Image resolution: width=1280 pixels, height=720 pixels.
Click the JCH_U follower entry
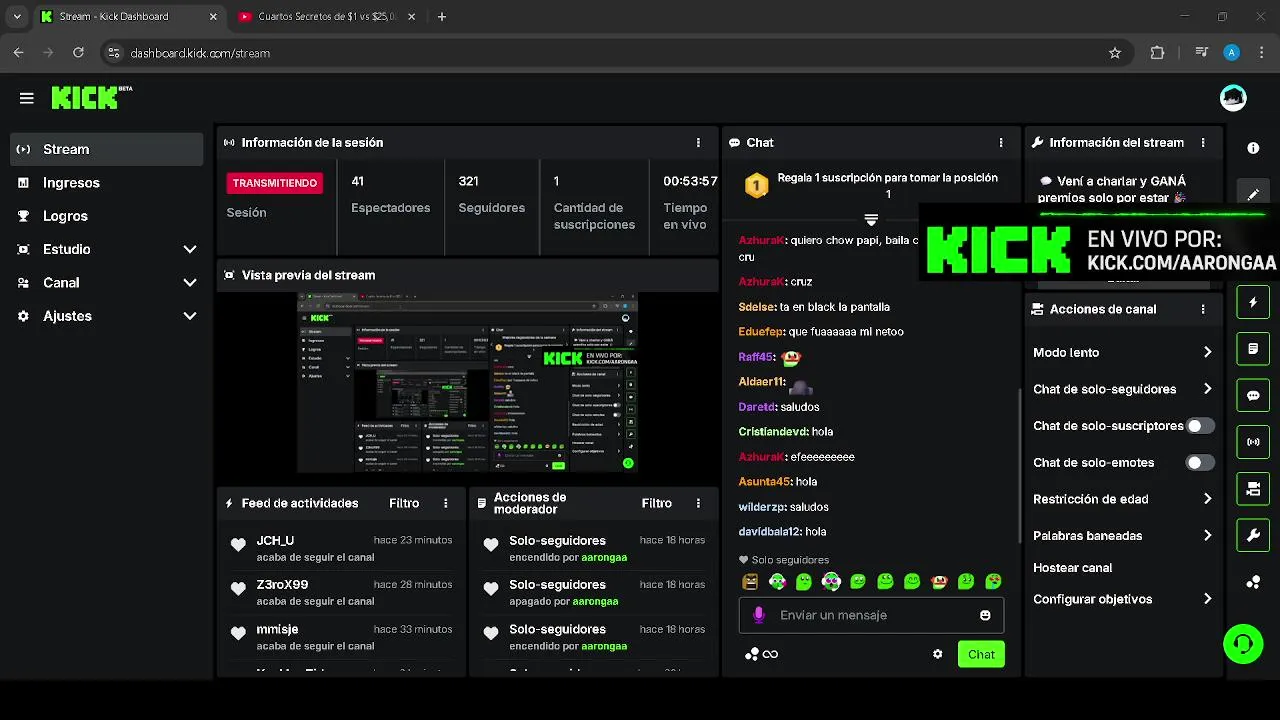[342, 548]
